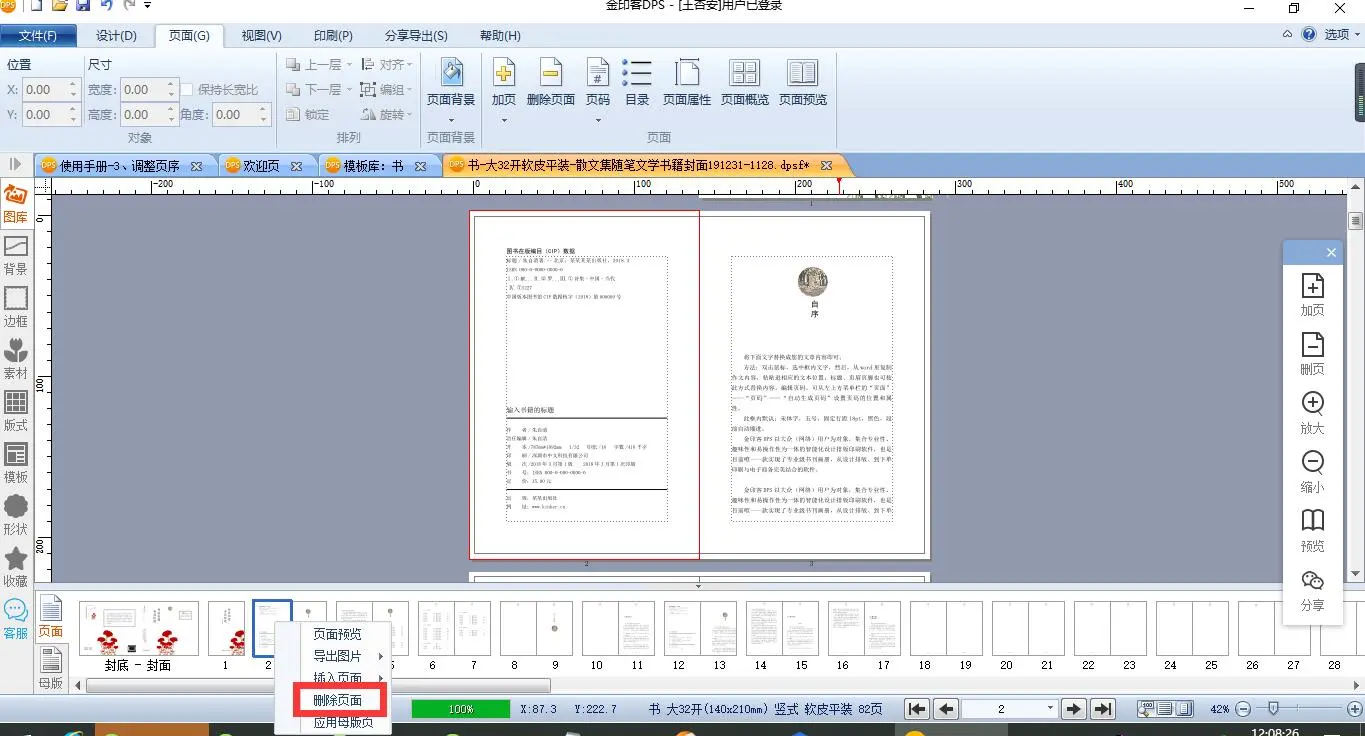Open the 欢迎页 document tab
This screenshot has width=1365, height=736.
[x=261, y=166]
